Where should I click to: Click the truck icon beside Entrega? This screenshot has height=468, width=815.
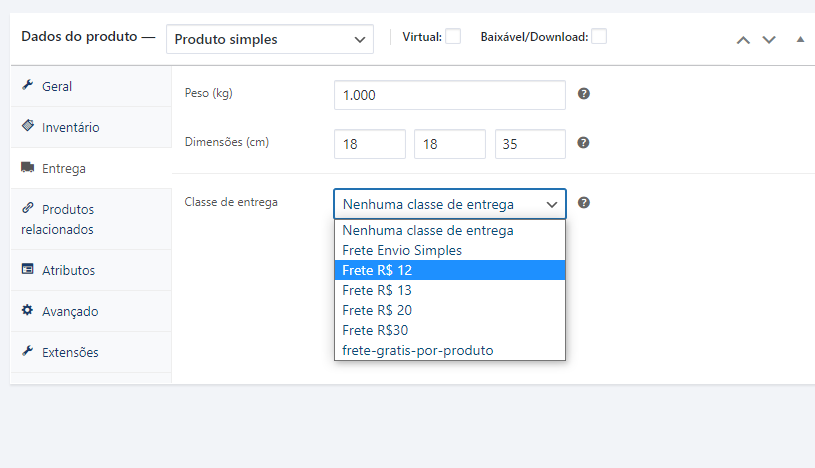tap(28, 167)
